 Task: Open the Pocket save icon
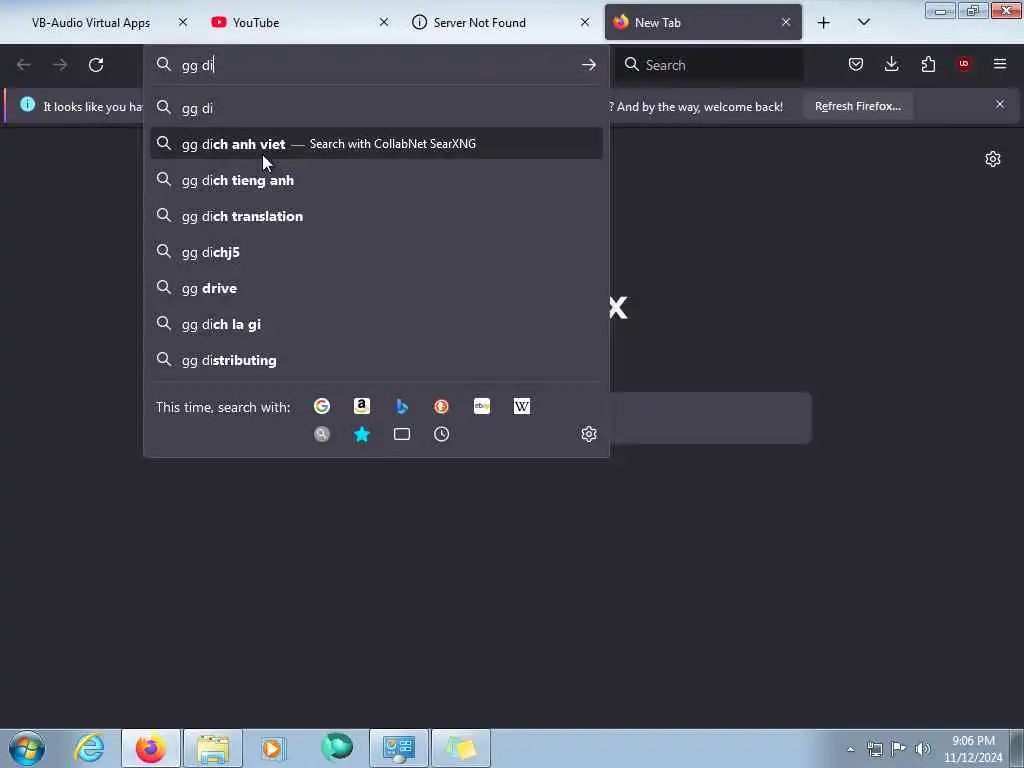coord(856,64)
